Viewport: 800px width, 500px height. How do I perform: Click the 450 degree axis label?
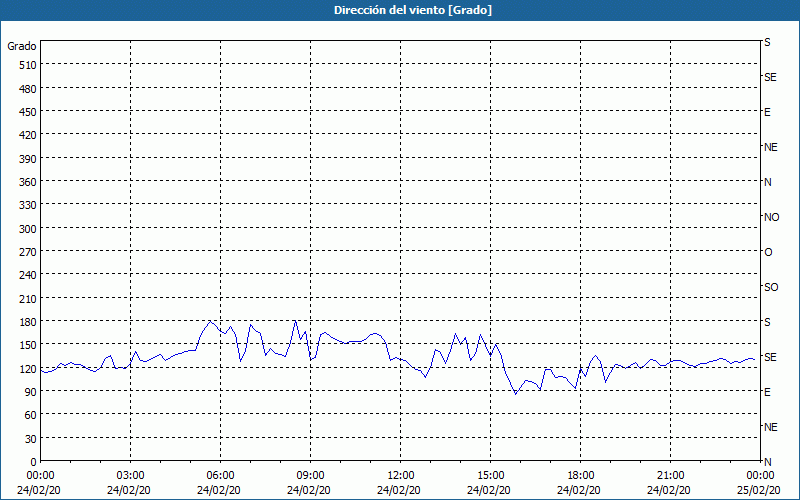click(x=28, y=112)
